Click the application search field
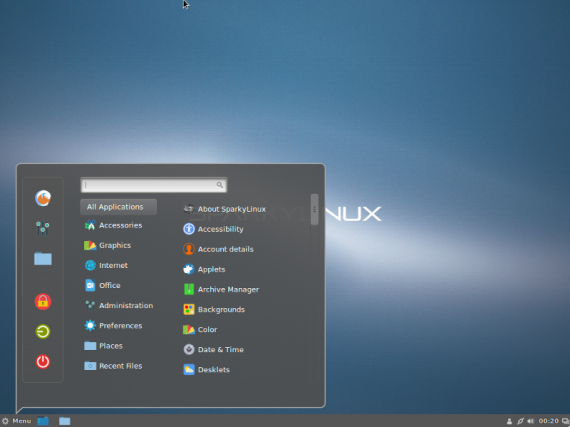 point(153,185)
